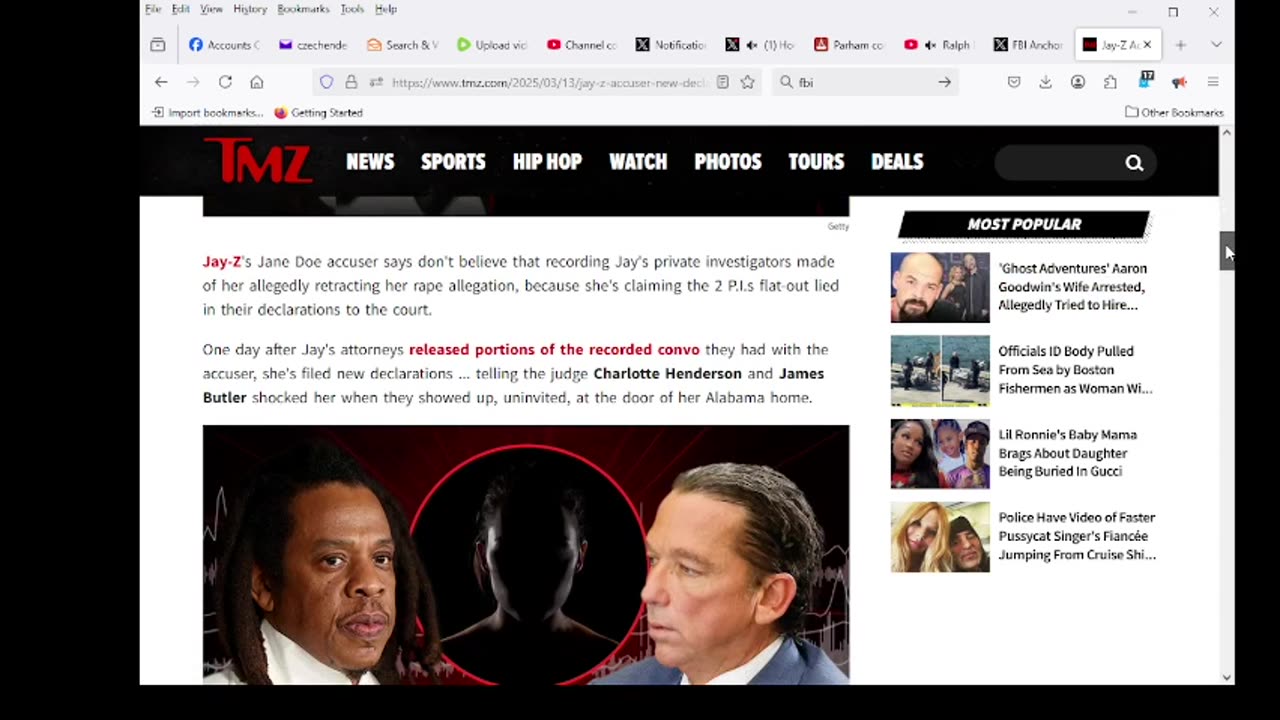The image size is (1280, 720).
Task: Save page to Pocket
Action: point(1014,82)
